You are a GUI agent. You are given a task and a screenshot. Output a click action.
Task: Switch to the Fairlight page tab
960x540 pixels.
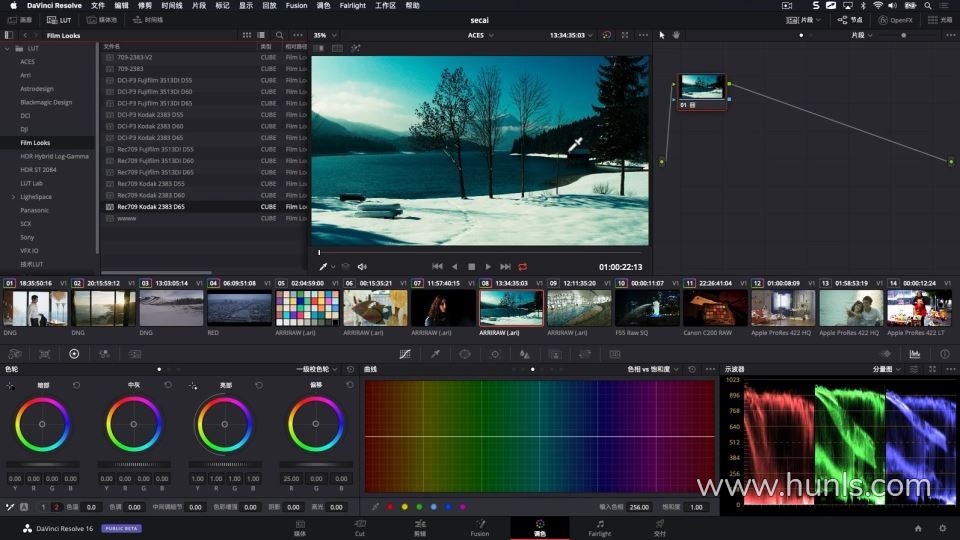tap(599, 527)
